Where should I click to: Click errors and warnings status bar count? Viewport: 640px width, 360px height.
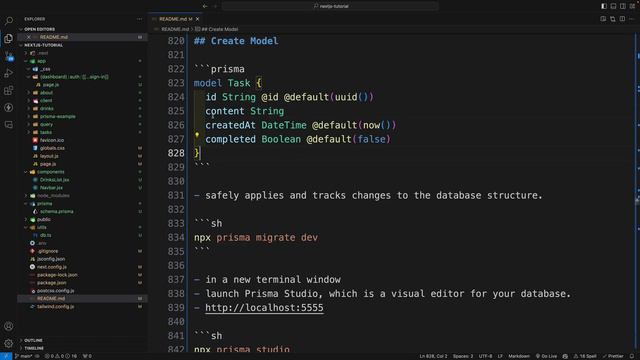pos(61,356)
